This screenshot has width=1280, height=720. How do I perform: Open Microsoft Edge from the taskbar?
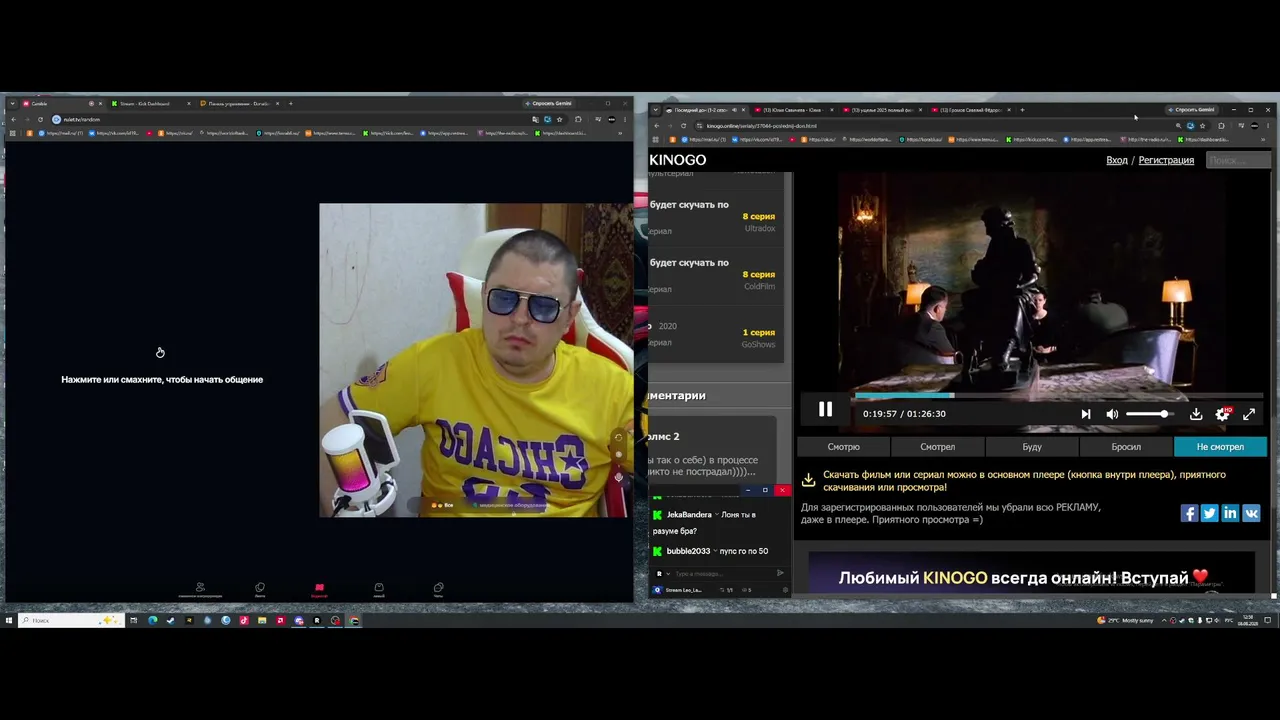pyautogui.click(x=152, y=620)
